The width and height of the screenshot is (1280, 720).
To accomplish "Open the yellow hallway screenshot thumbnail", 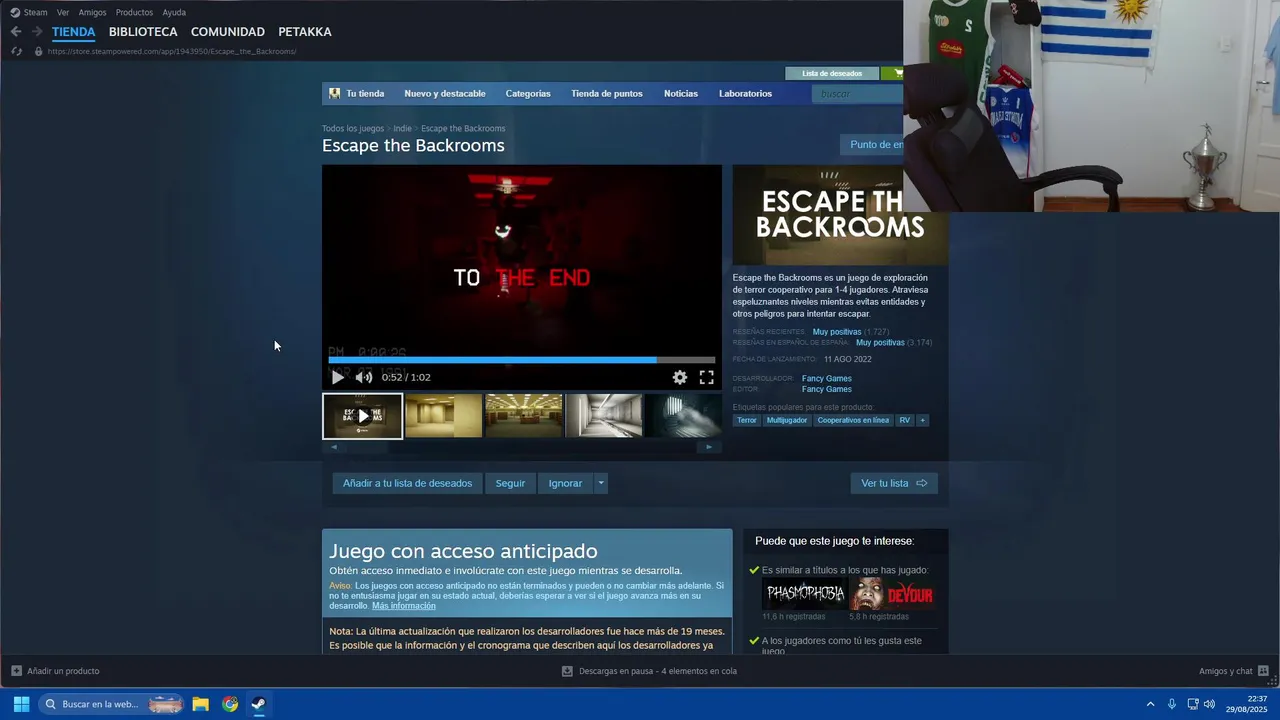I will pos(444,416).
